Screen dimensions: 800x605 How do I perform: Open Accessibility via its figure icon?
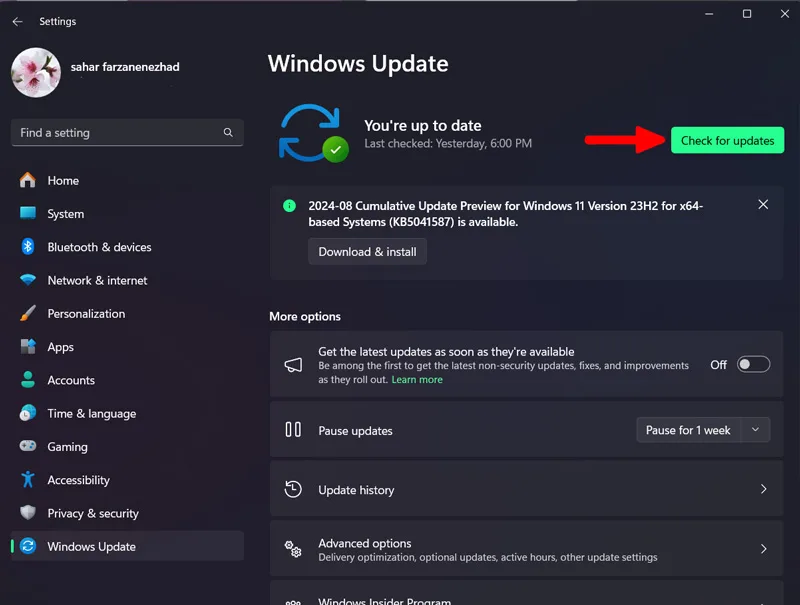coord(28,480)
